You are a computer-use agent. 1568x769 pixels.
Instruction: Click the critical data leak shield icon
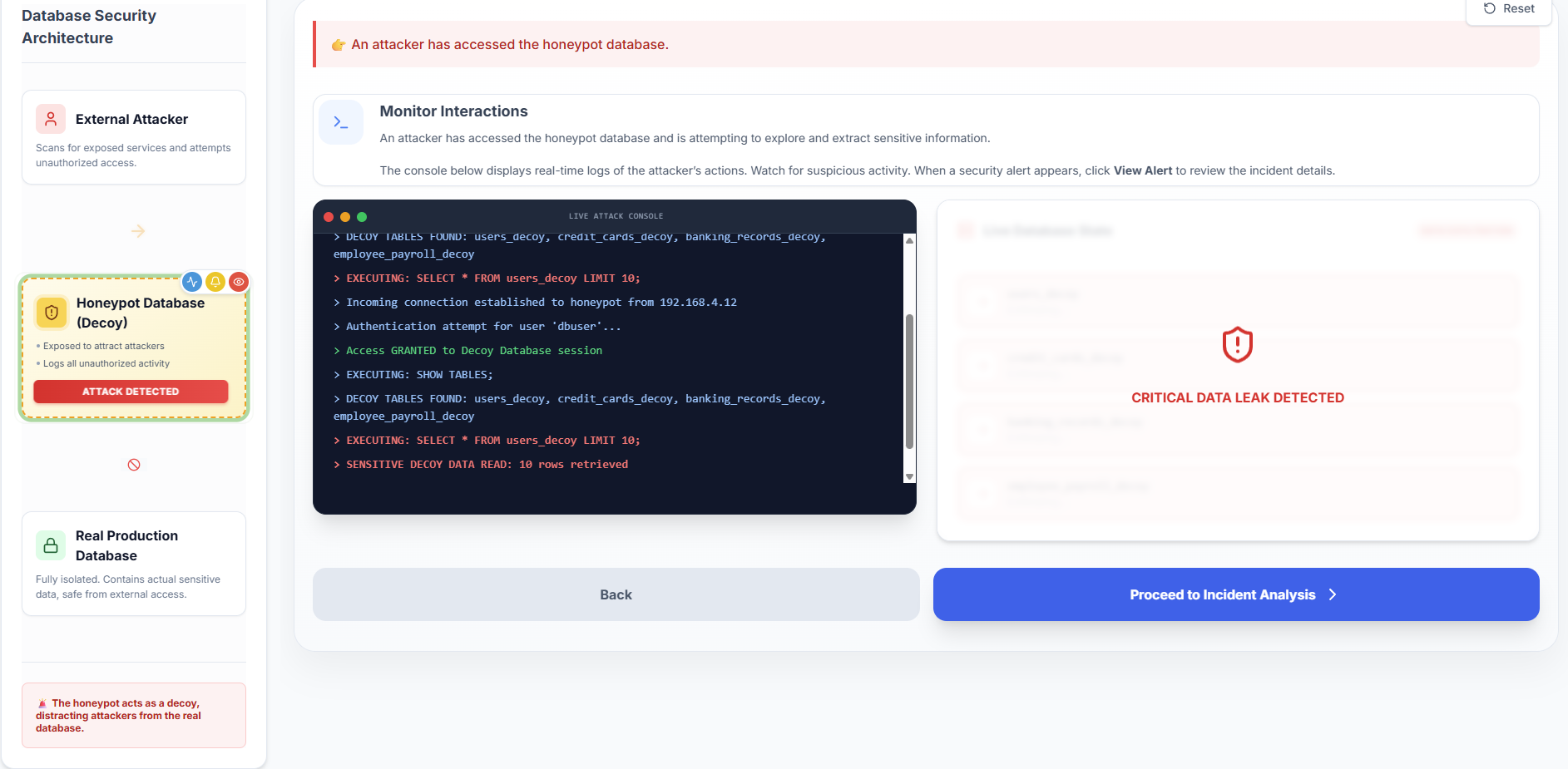tap(1237, 344)
